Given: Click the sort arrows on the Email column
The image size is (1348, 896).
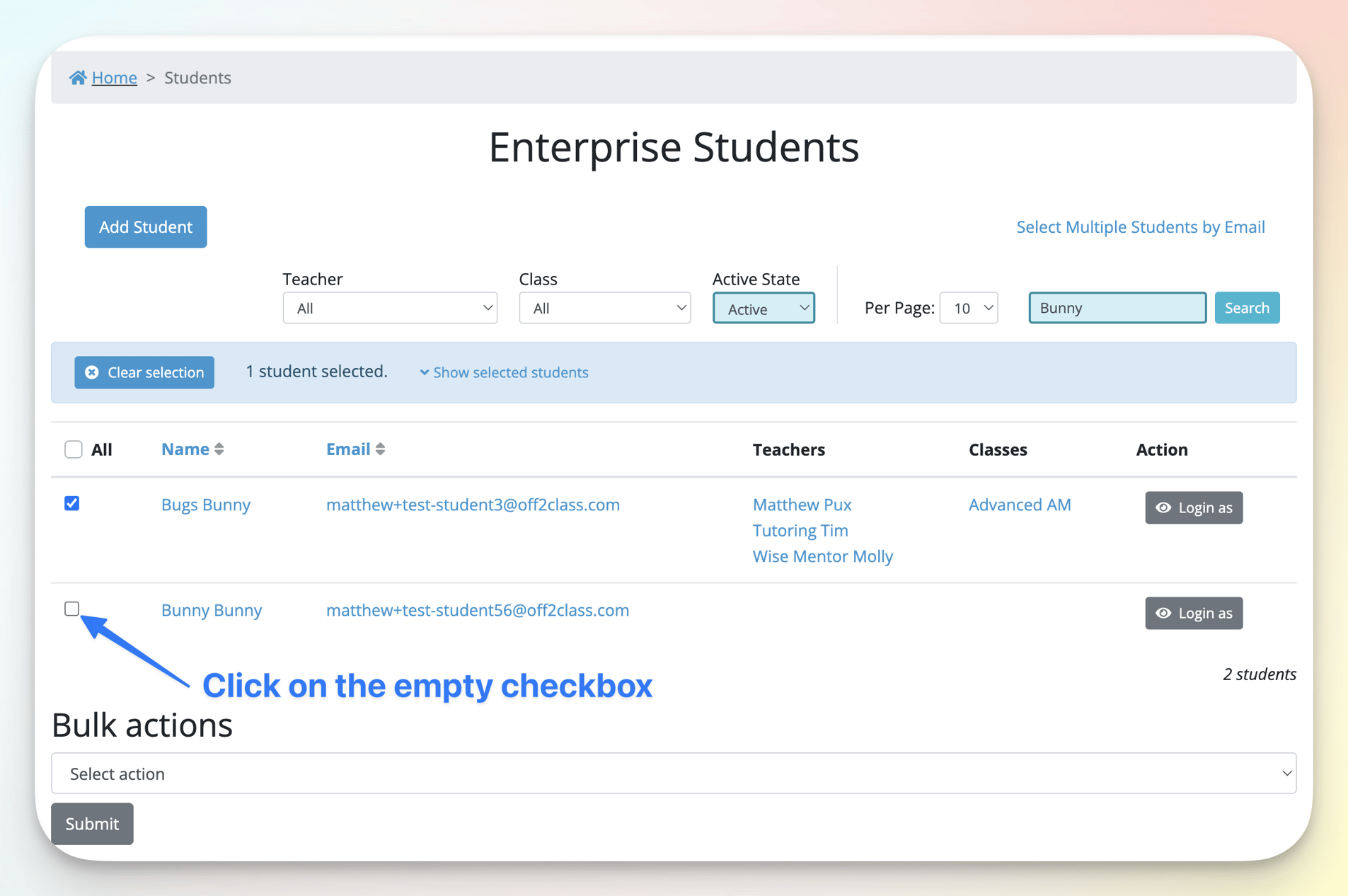Looking at the screenshot, I should (380, 448).
